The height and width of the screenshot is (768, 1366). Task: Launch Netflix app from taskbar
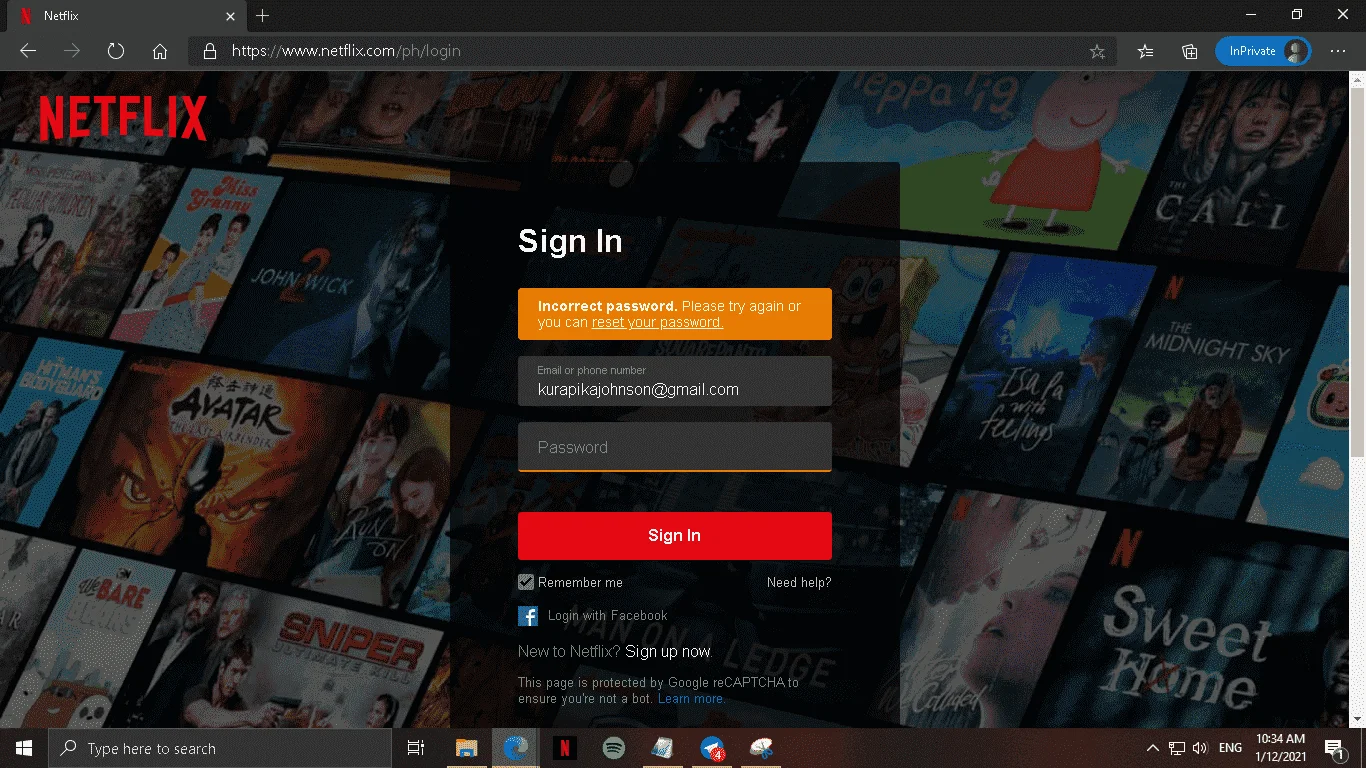click(564, 748)
